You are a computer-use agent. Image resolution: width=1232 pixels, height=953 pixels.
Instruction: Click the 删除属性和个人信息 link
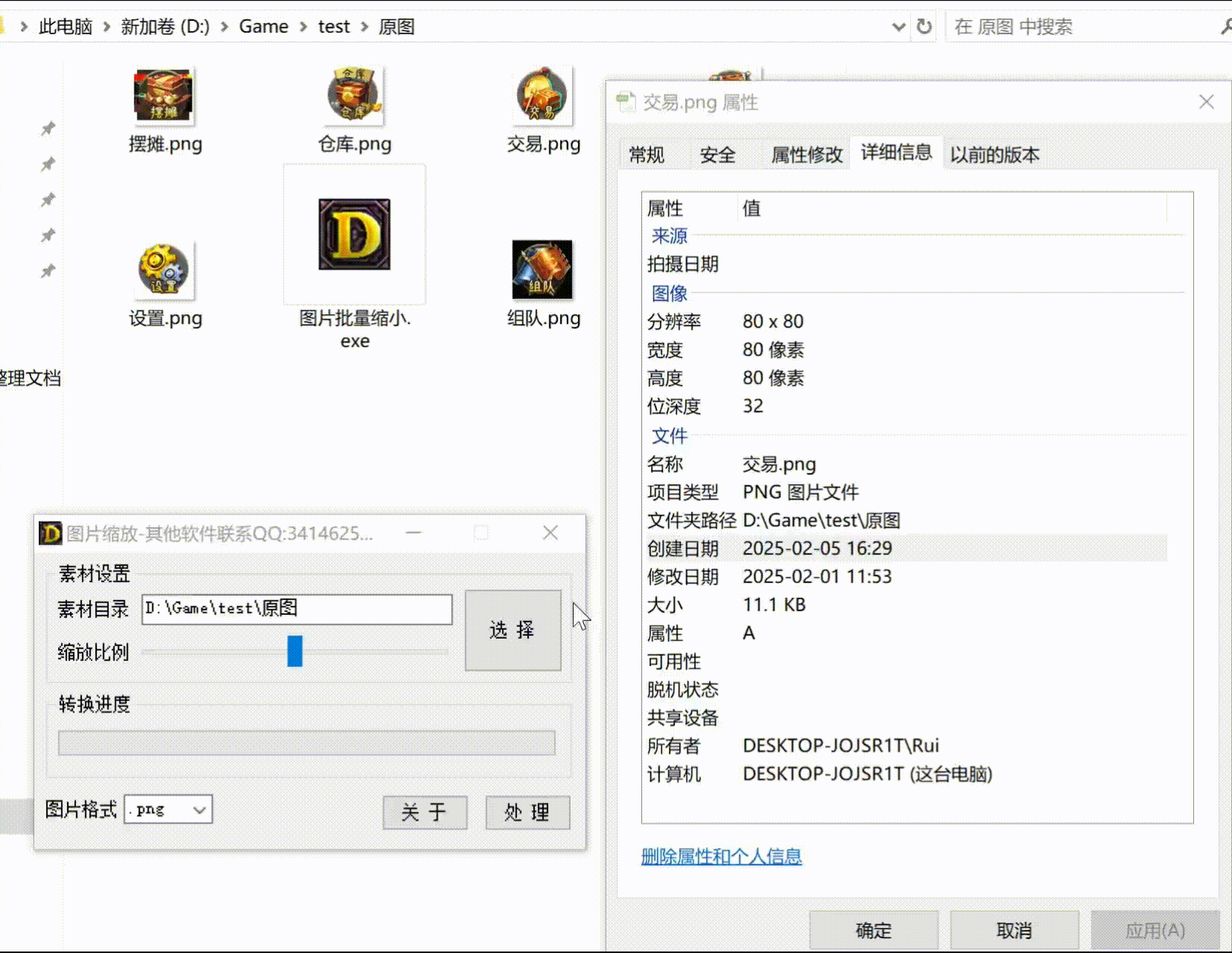coord(721,856)
